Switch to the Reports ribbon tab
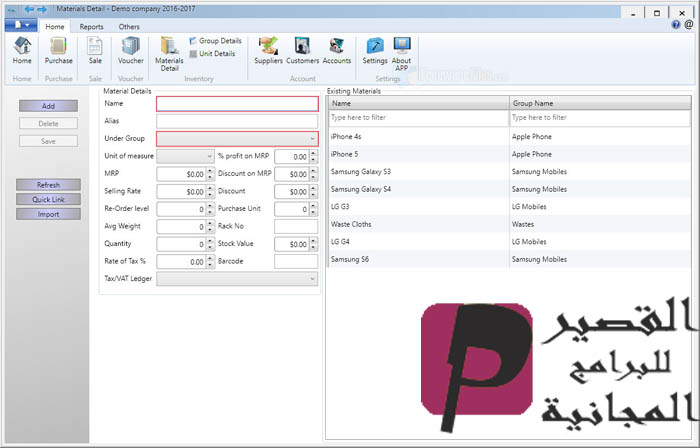The width and height of the screenshot is (700, 448). tap(92, 27)
